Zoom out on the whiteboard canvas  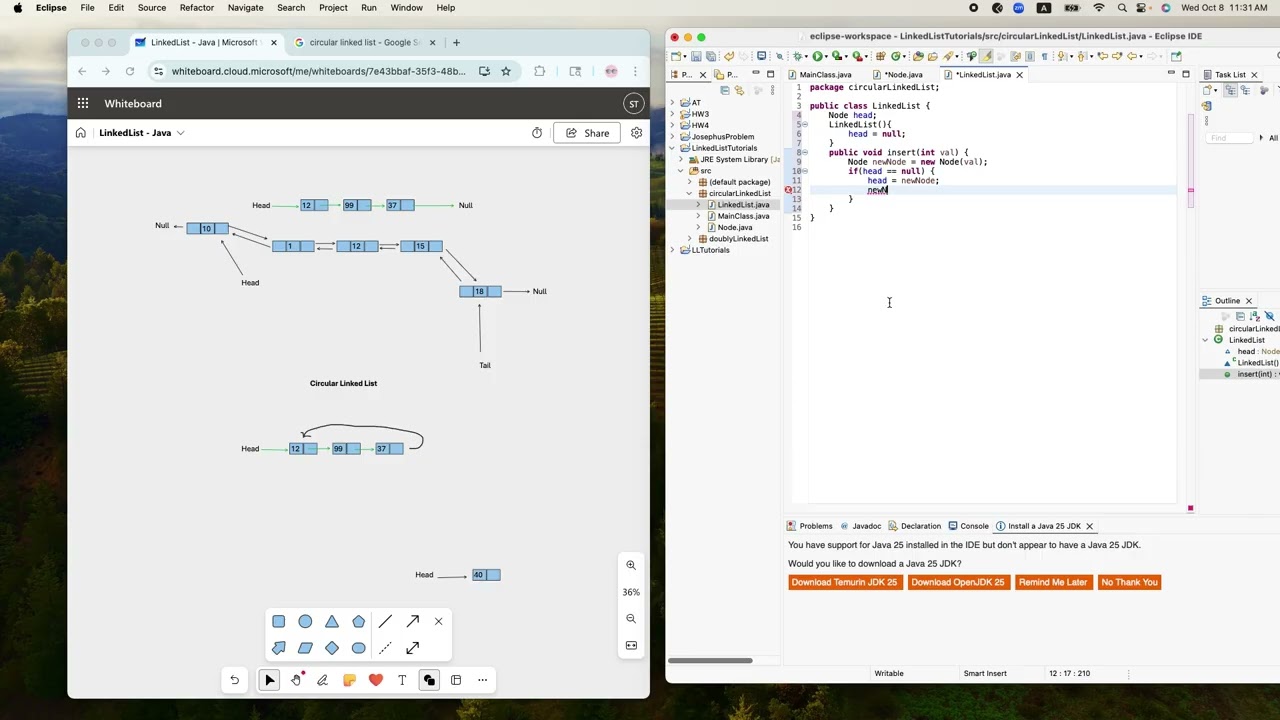click(x=631, y=618)
